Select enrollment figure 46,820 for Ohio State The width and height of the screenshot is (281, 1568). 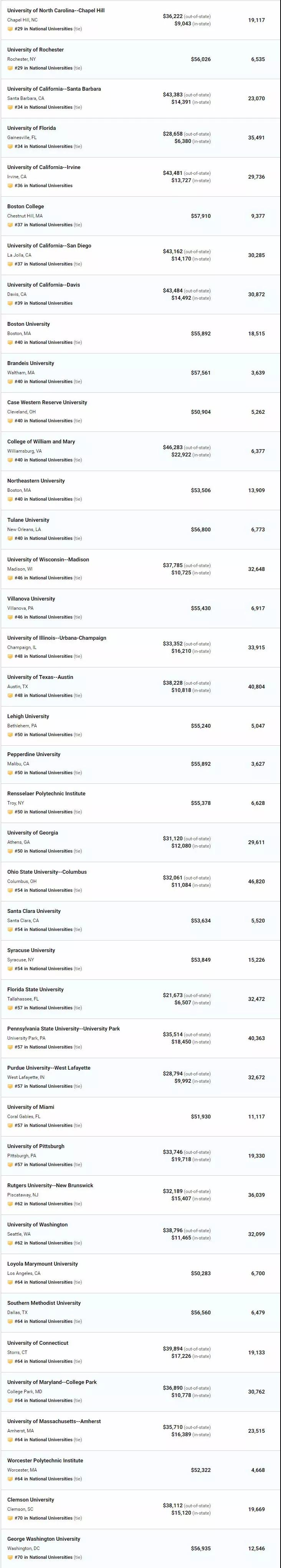point(256,881)
